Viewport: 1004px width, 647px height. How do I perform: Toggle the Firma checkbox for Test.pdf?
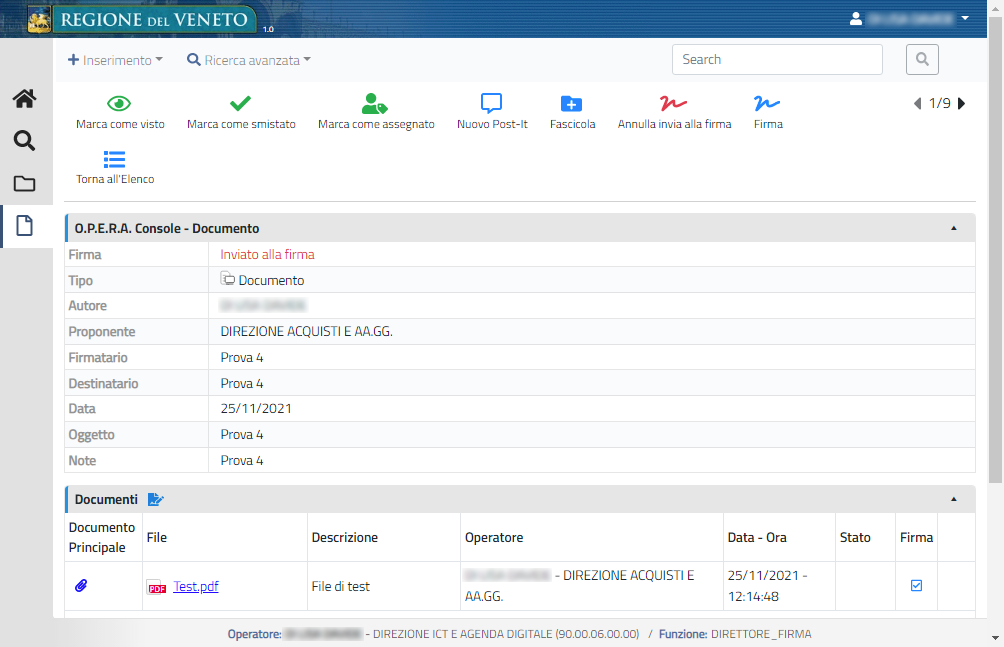click(x=916, y=586)
